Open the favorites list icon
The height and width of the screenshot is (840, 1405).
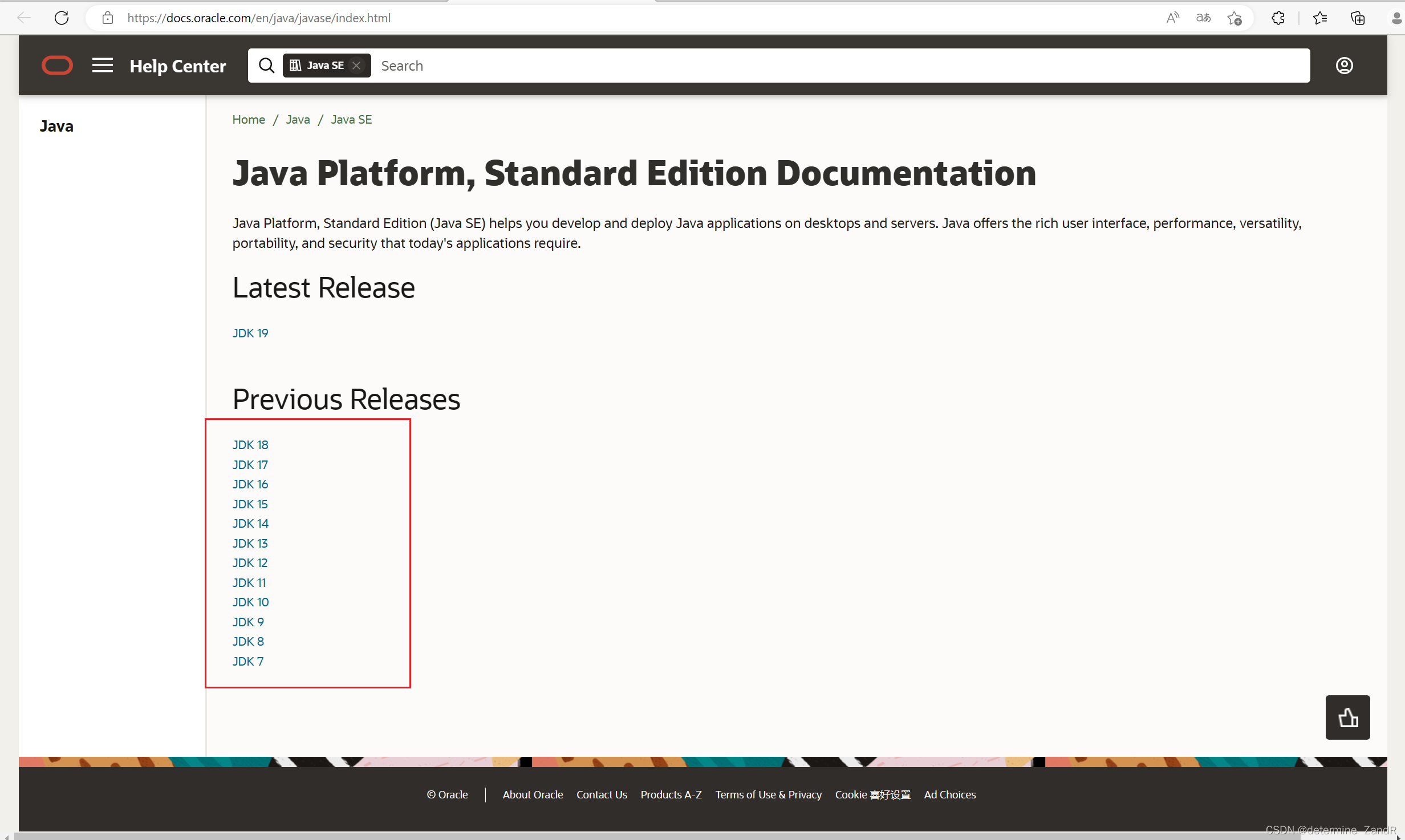(1320, 18)
